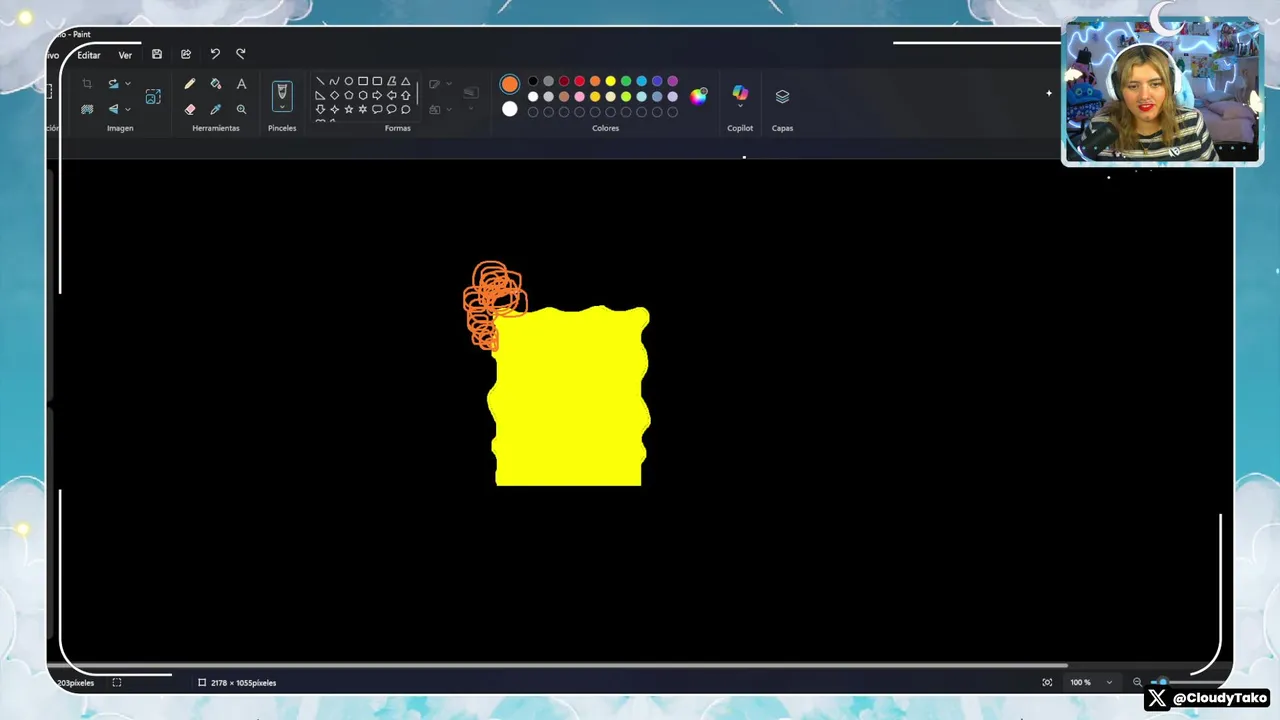Select the Diamond shape
Viewport: 1280px width, 720px height.
point(334,95)
